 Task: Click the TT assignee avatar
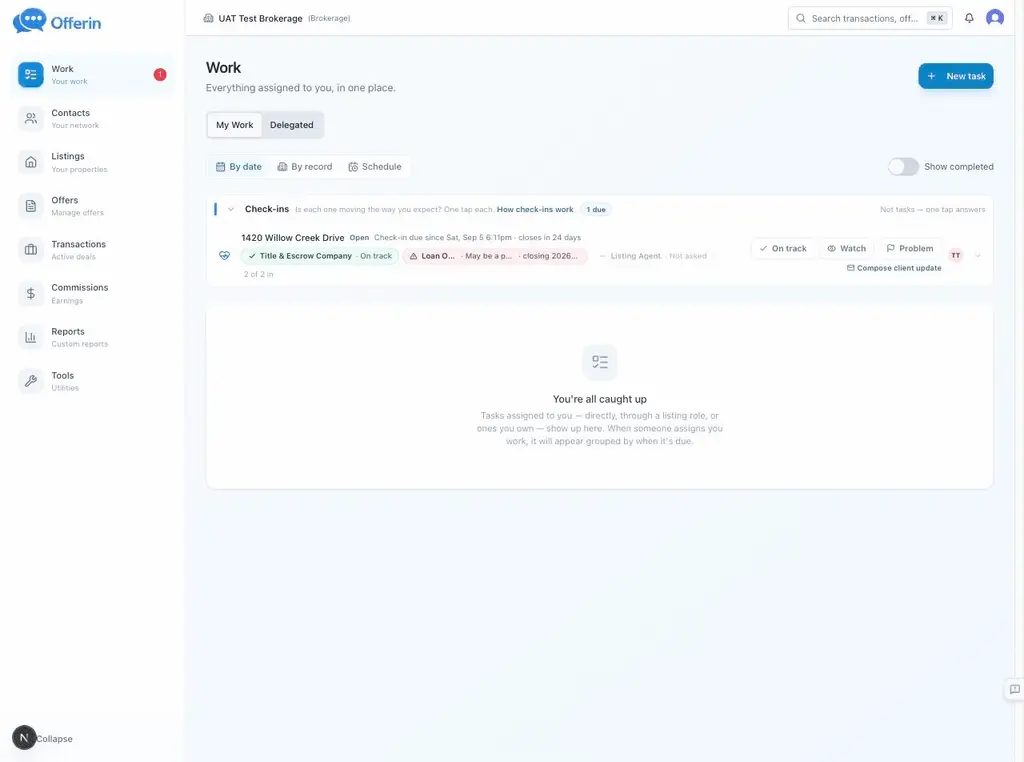click(955, 255)
